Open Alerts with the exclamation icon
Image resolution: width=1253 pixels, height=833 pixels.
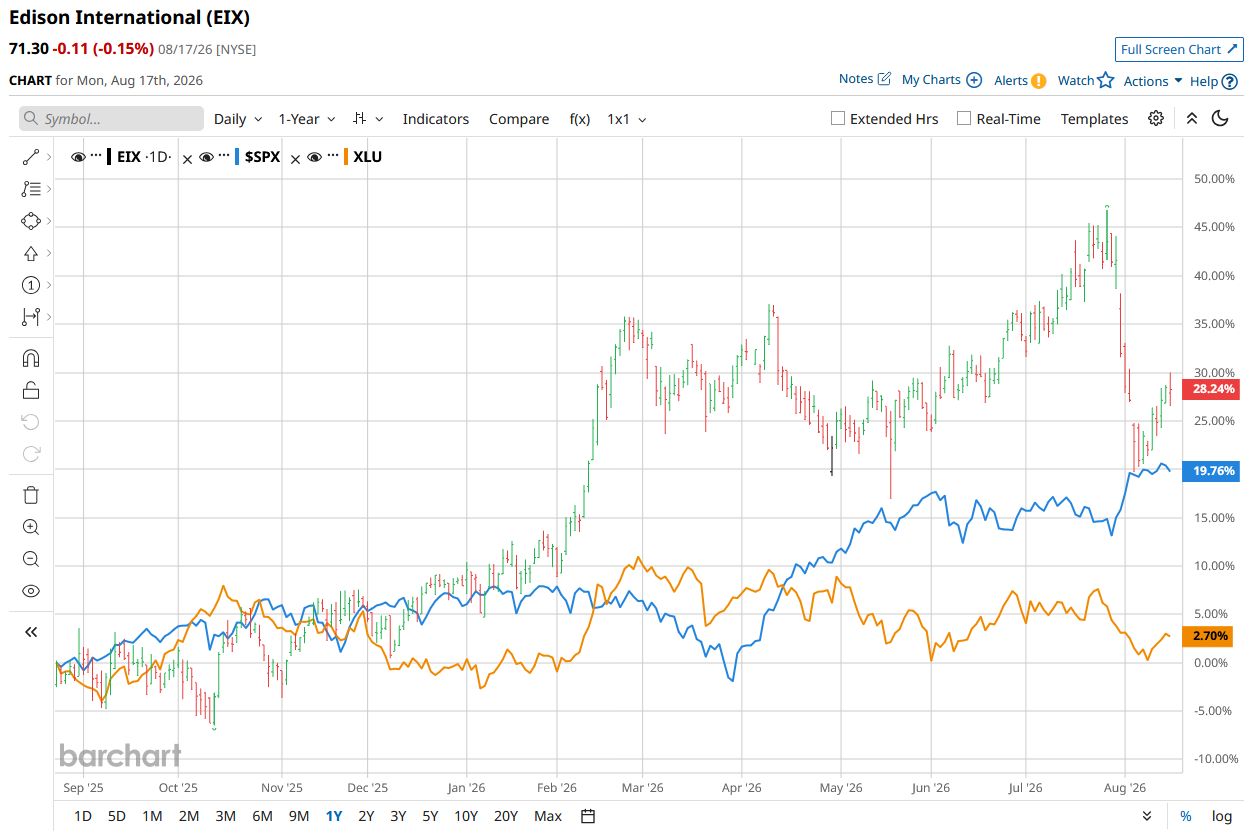(1038, 81)
